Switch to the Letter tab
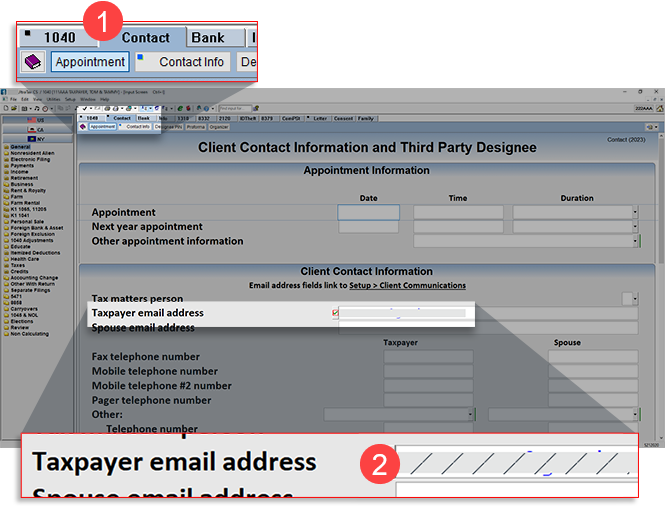 318,118
